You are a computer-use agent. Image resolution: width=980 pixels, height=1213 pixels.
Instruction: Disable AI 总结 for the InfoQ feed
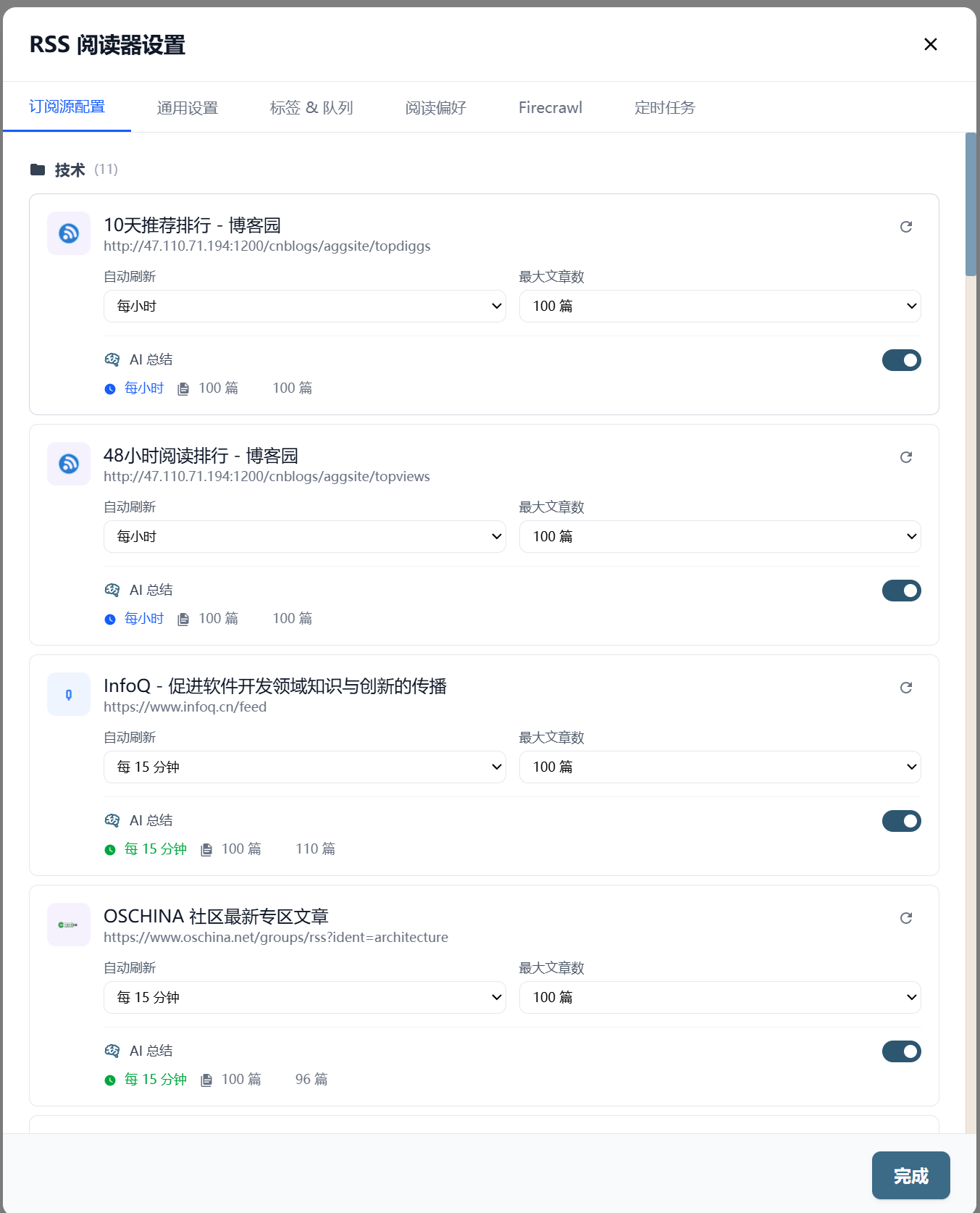(x=902, y=821)
